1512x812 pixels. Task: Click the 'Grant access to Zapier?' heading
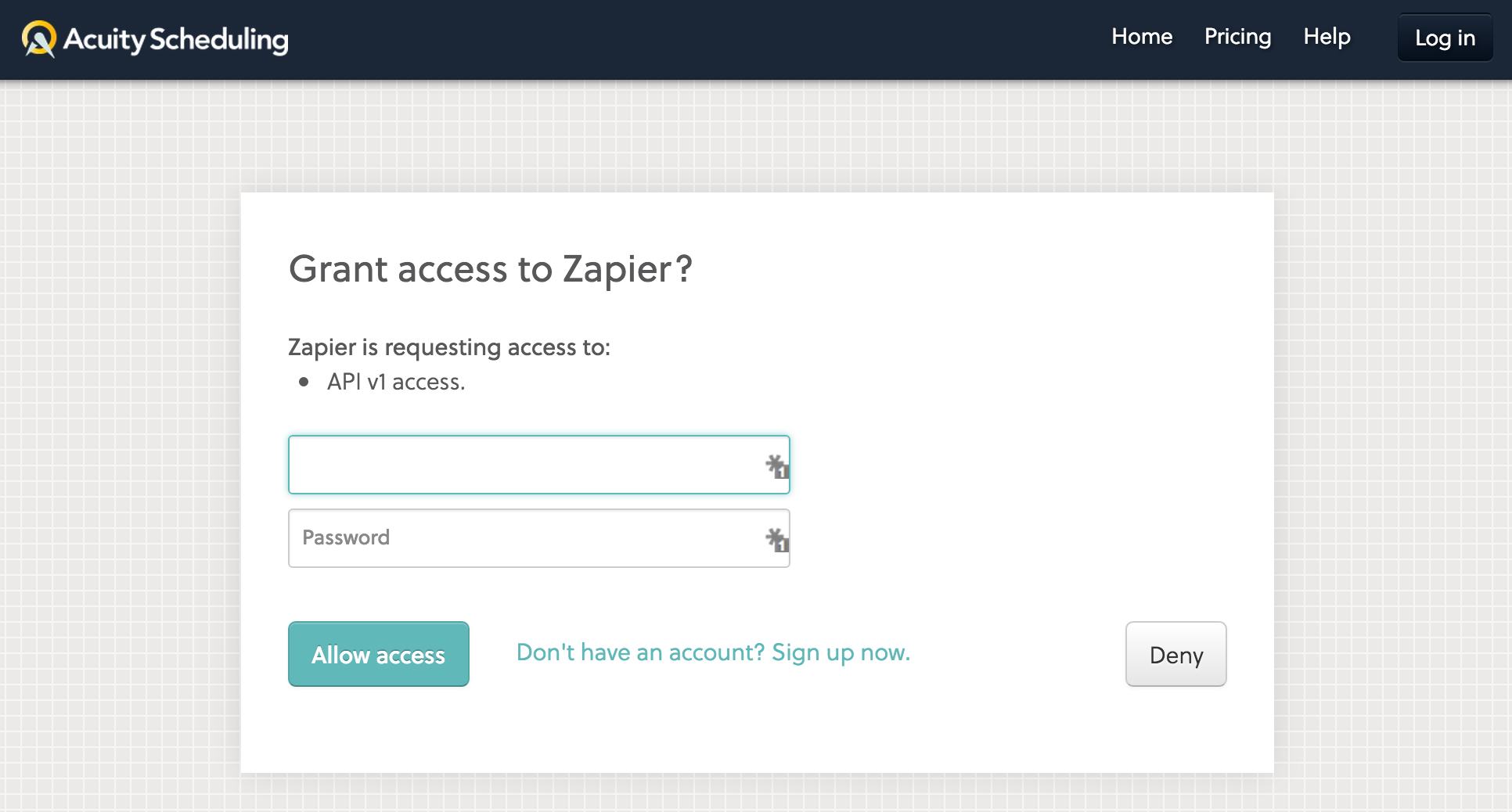click(x=491, y=269)
